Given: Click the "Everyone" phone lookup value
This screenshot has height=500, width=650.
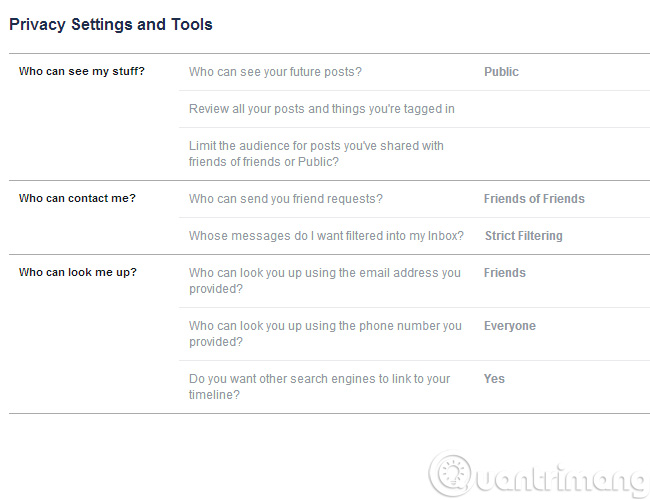Looking at the screenshot, I should pyautogui.click(x=510, y=326).
